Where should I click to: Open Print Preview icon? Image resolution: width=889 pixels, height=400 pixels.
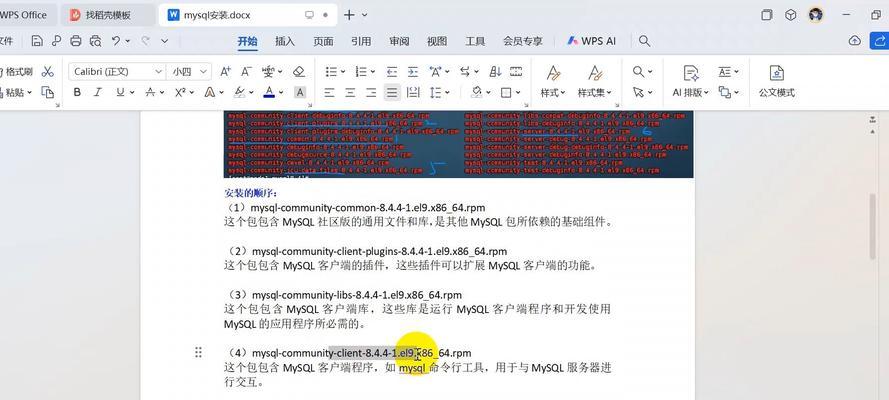pos(95,41)
